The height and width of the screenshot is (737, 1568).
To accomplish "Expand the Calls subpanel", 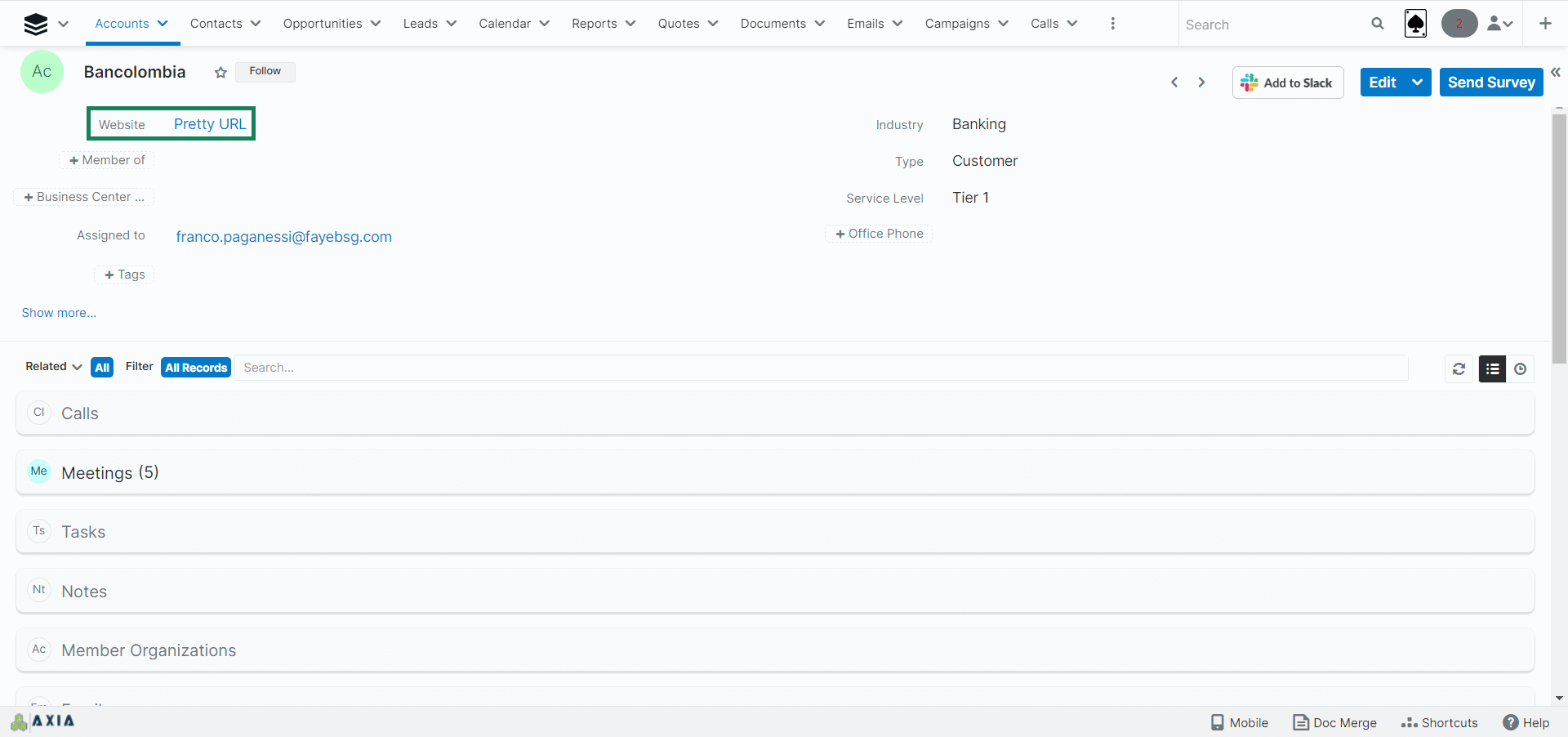I will (775, 413).
